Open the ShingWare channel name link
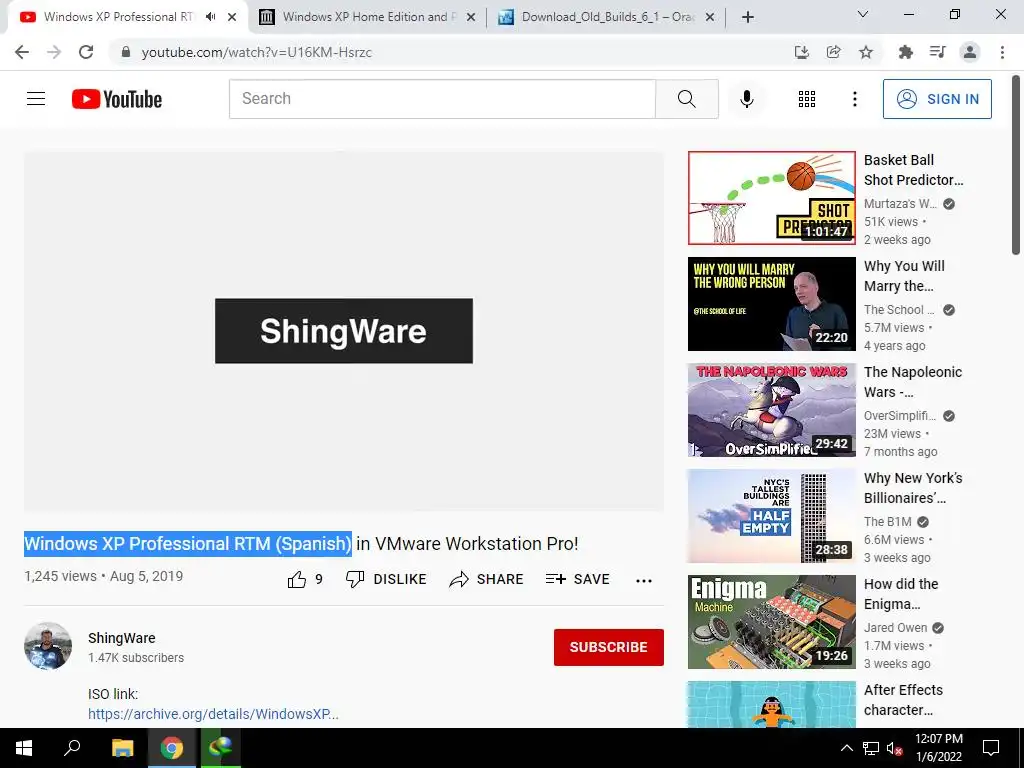Image resolution: width=1024 pixels, height=768 pixels. [121, 638]
